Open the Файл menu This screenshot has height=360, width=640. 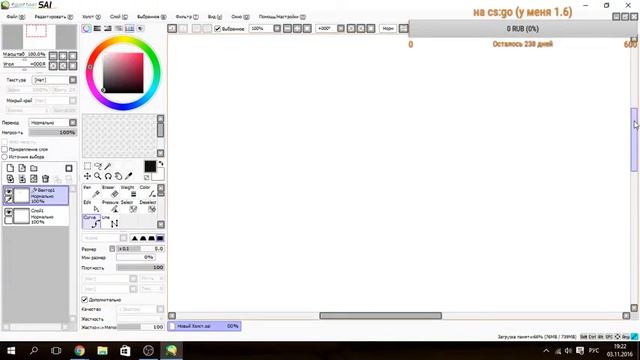point(16,17)
